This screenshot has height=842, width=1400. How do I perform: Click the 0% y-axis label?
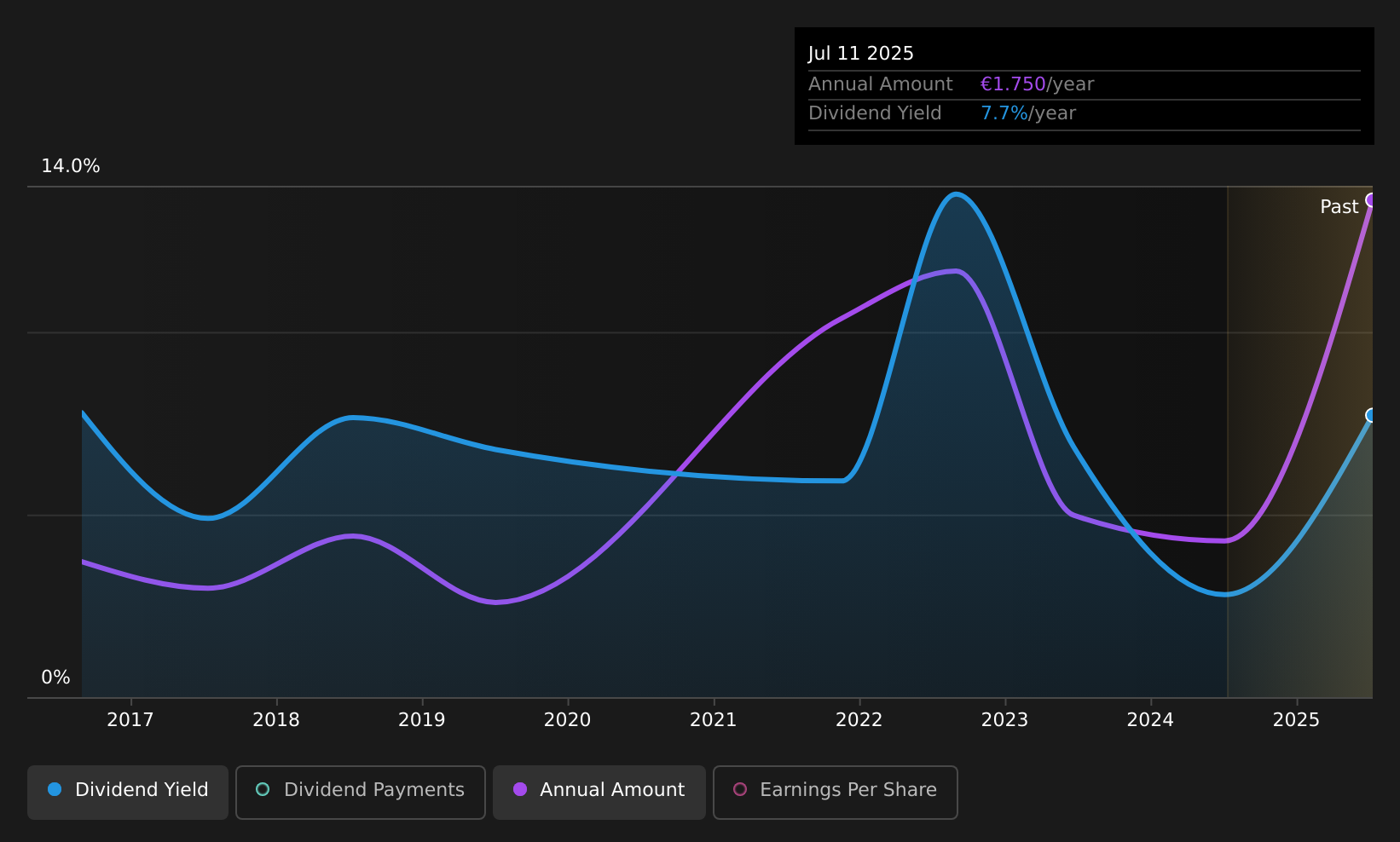(x=56, y=678)
